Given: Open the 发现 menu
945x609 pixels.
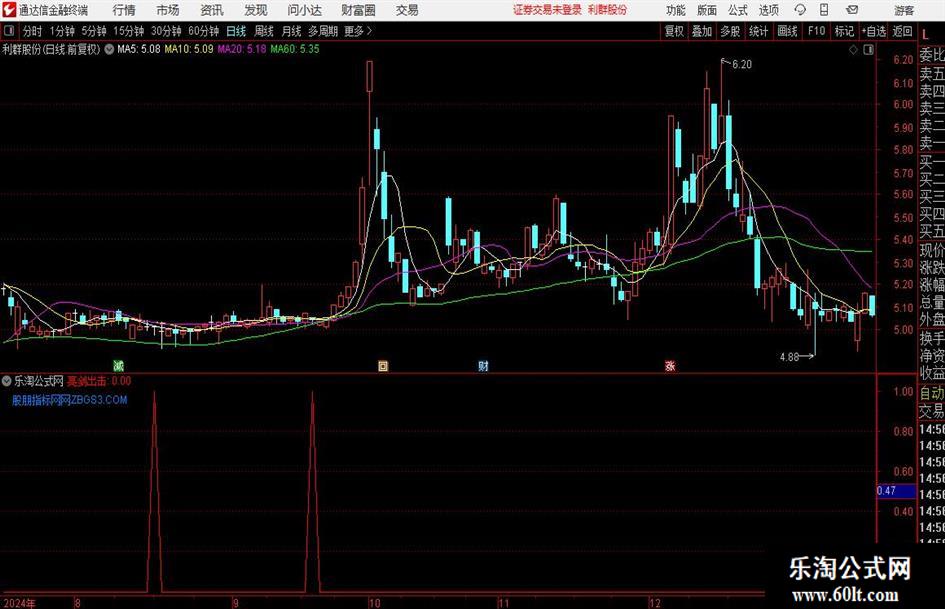Looking at the screenshot, I should pos(256,10).
